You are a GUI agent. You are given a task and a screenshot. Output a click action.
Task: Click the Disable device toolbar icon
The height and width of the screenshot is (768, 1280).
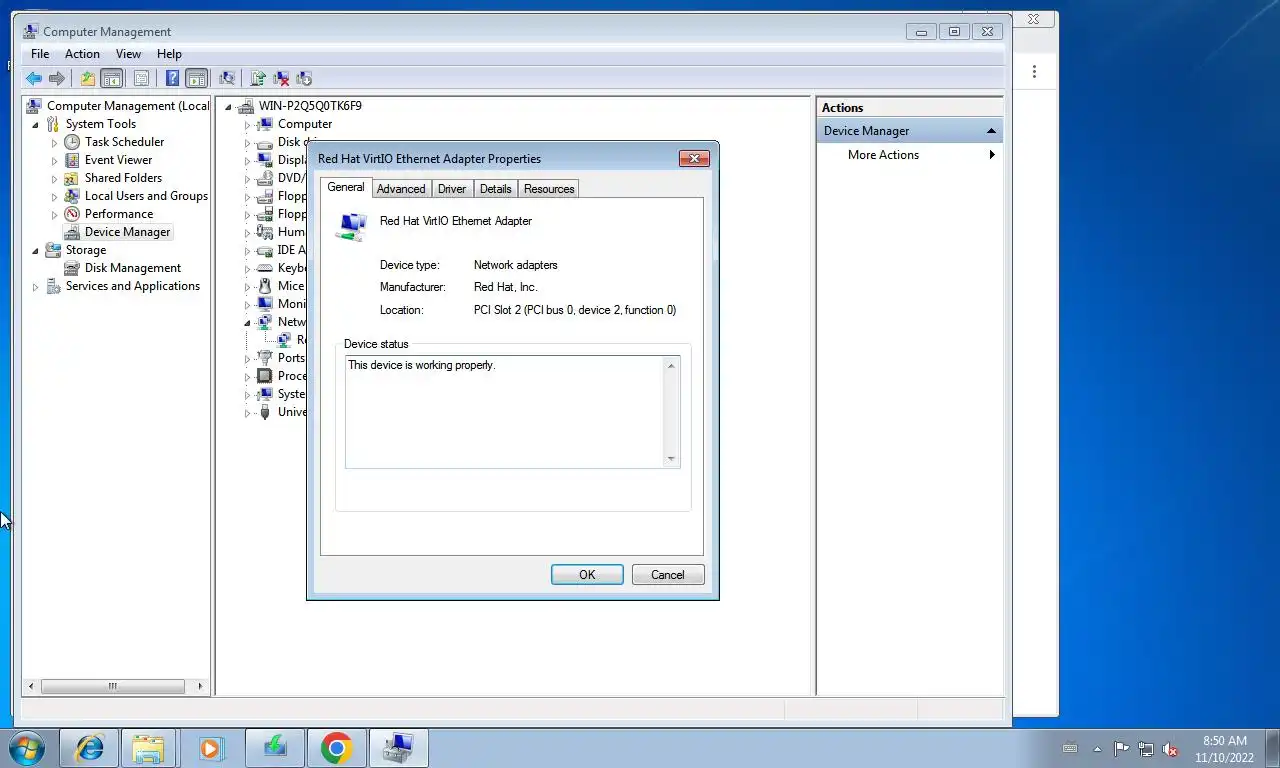[x=304, y=78]
